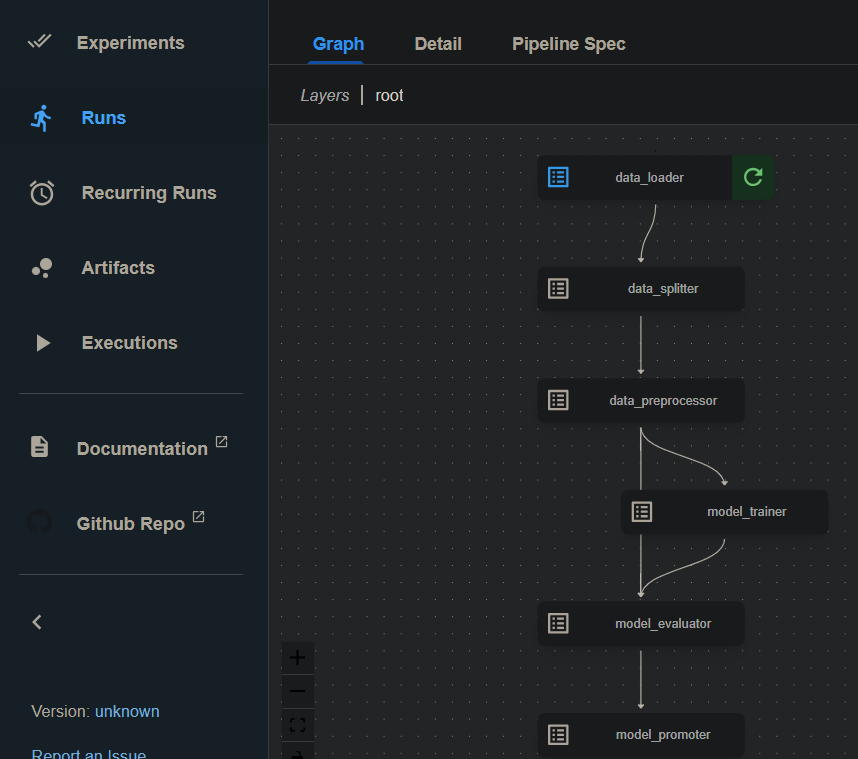The height and width of the screenshot is (759, 858).
Task: Select the Graph tab
Action: [338, 44]
